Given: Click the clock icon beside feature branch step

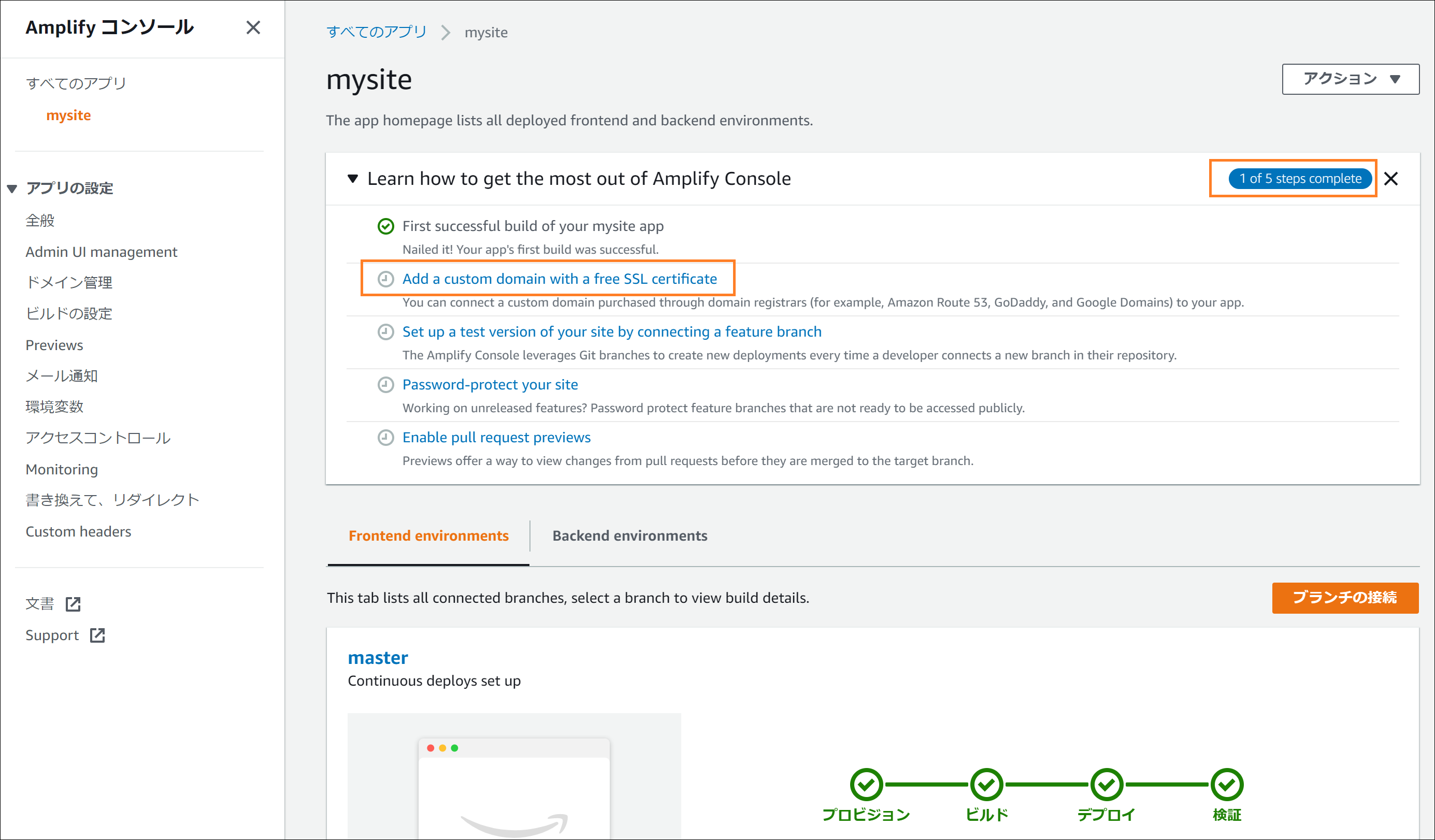Looking at the screenshot, I should [x=386, y=332].
